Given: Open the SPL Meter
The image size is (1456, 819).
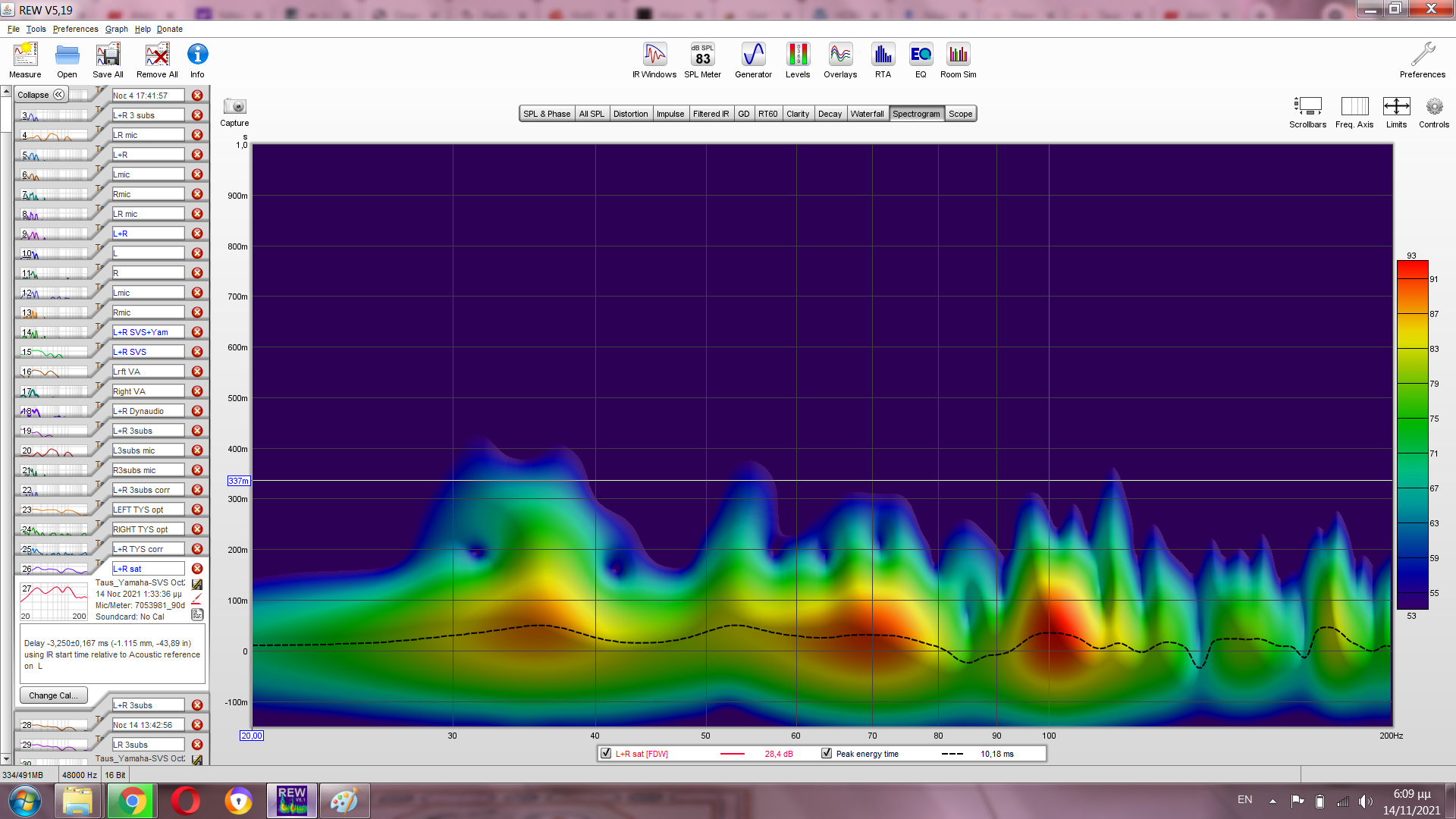Looking at the screenshot, I should (x=702, y=60).
